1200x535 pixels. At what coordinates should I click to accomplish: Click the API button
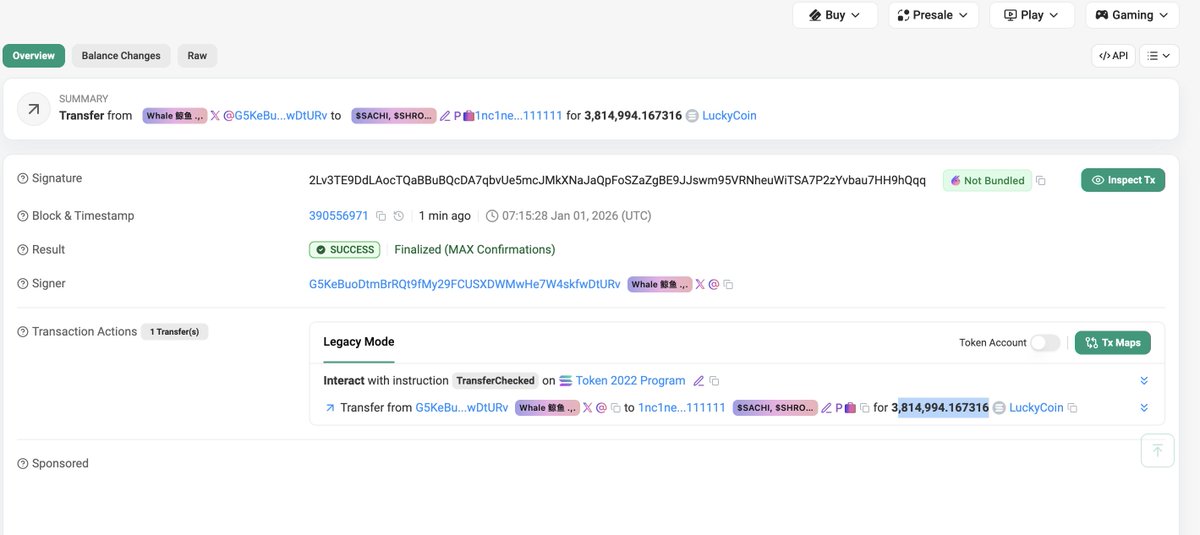point(1113,56)
